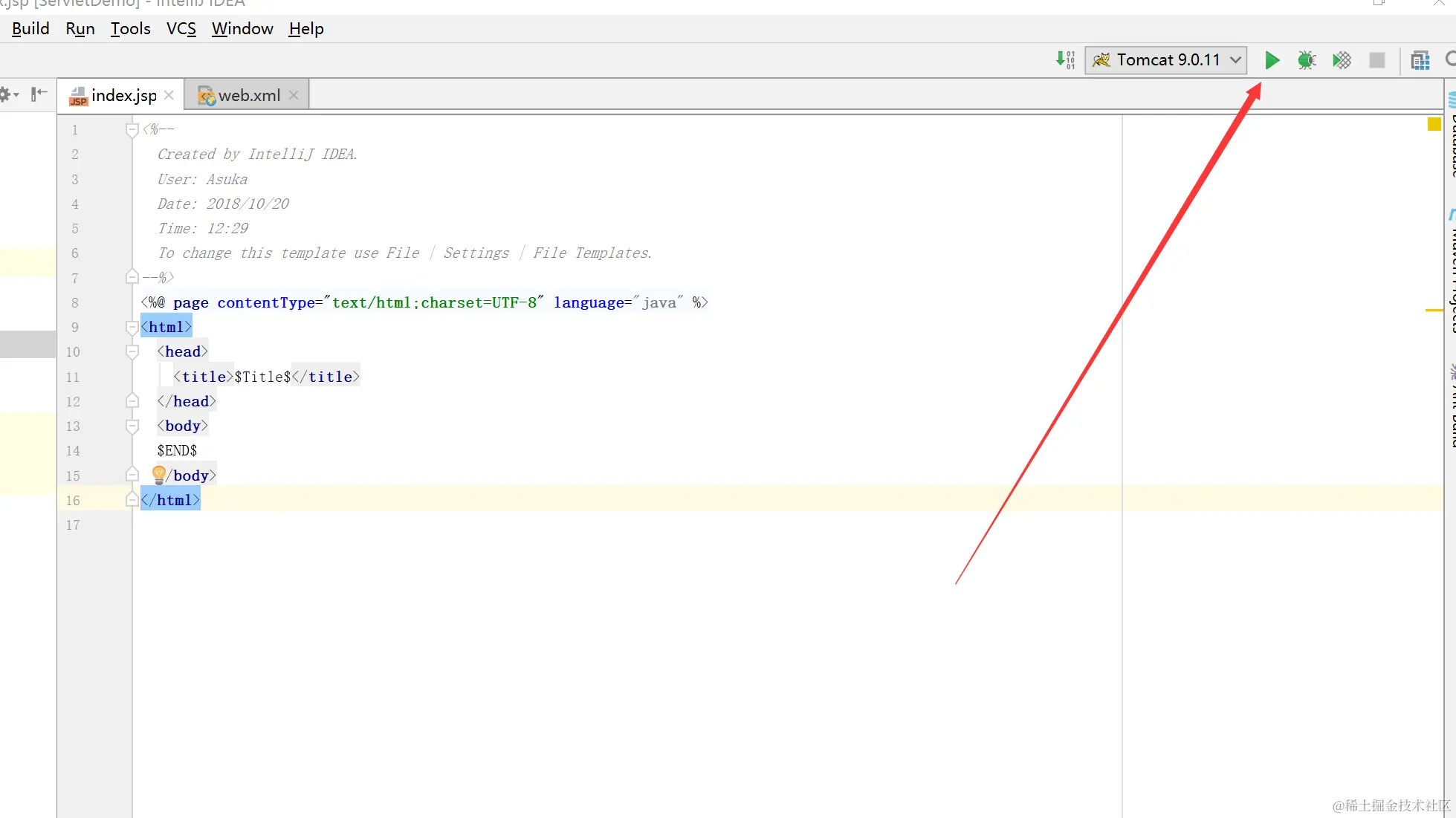Collapse the comment block fold at line 1
This screenshot has width=1456, height=818.
[132, 130]
